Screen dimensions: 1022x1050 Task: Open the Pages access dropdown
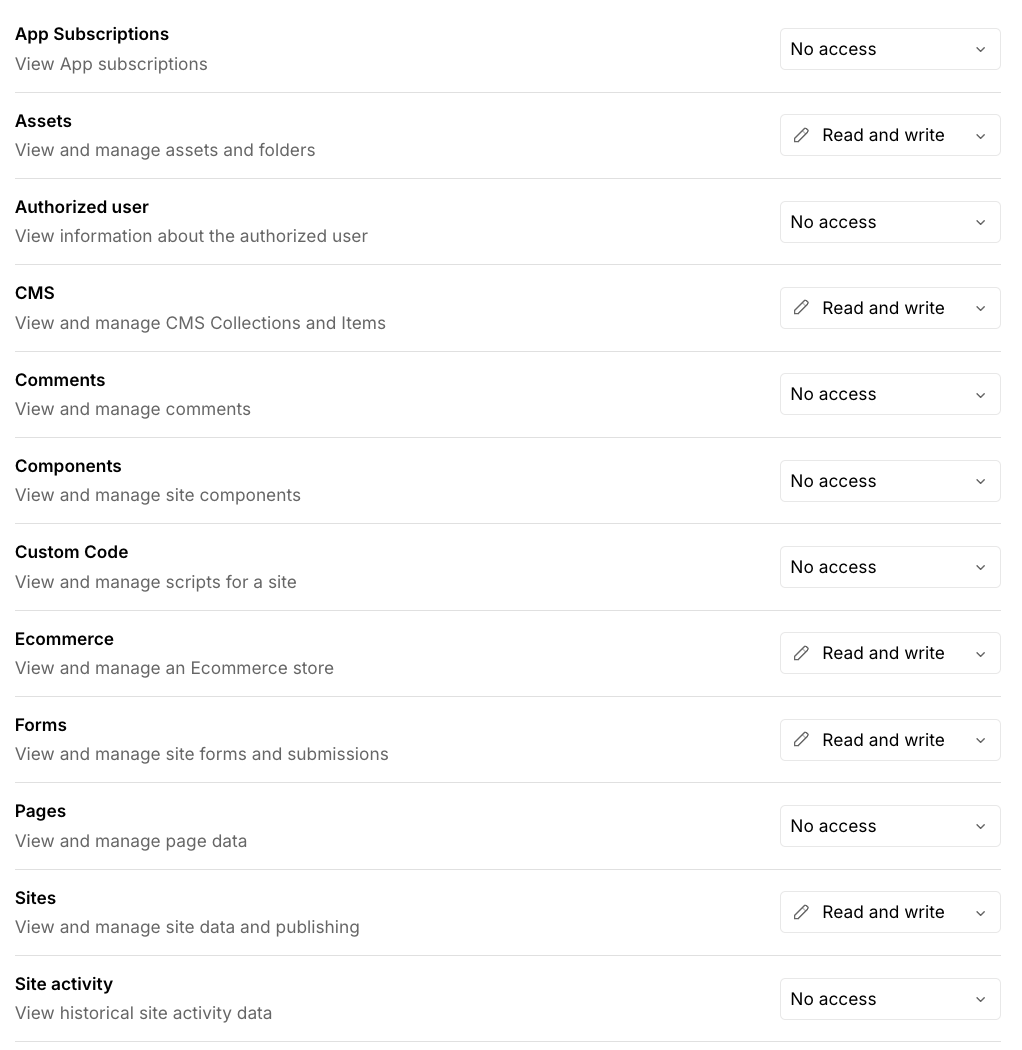tap(889, 826)
